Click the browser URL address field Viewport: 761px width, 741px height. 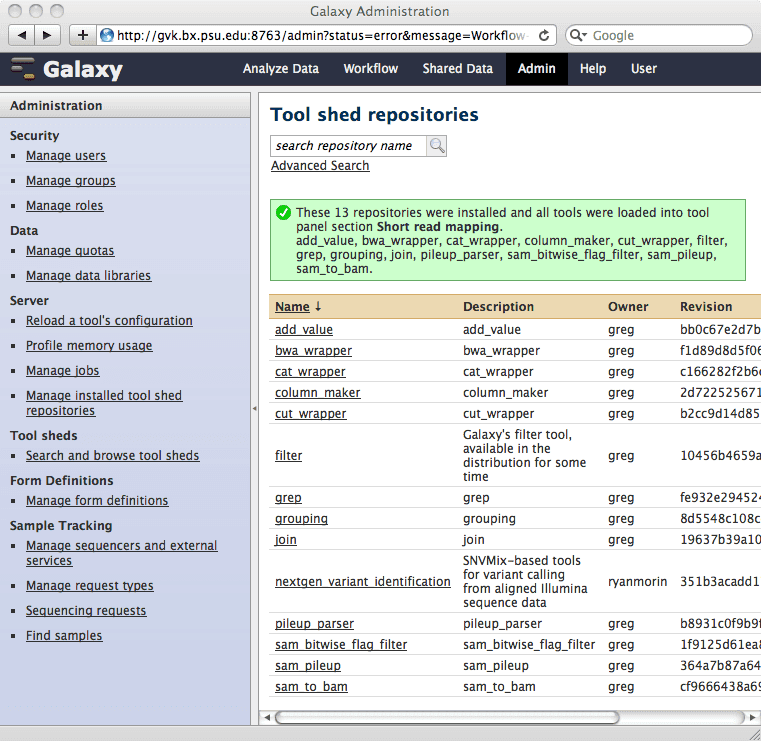click(320, 35)
